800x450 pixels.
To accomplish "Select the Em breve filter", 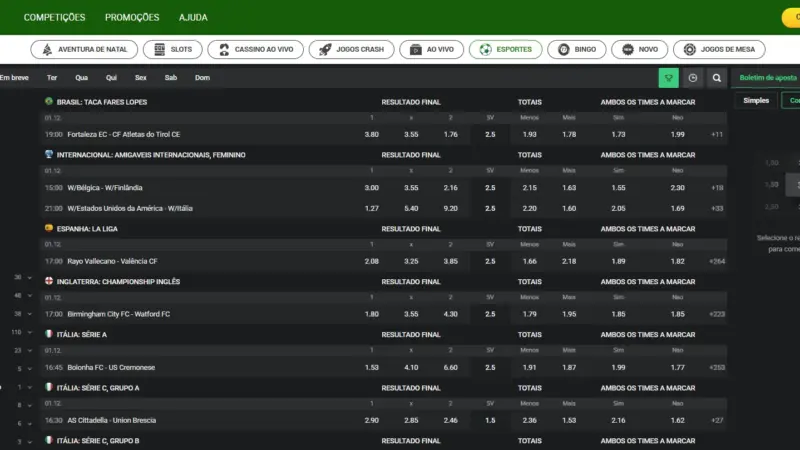I will tap(14, 78).
